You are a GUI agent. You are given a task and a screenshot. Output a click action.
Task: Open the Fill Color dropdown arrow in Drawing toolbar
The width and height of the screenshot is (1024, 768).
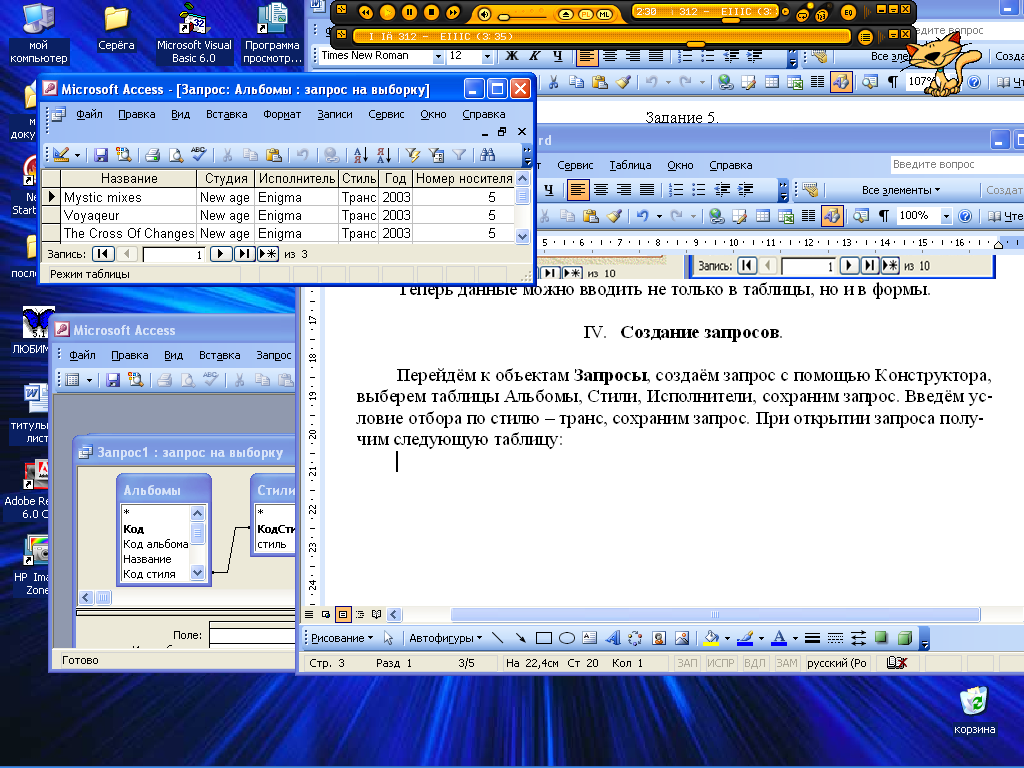(x=727, y=639)
